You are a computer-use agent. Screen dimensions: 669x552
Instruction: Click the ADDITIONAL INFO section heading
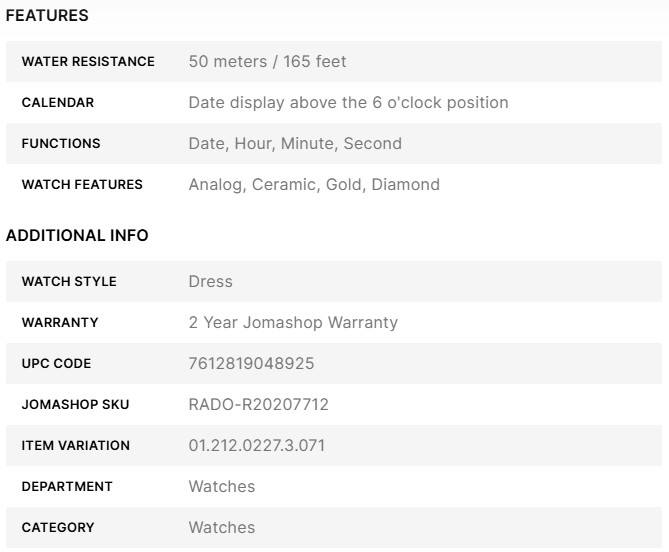pyautogui.click(x=77, y=236)
